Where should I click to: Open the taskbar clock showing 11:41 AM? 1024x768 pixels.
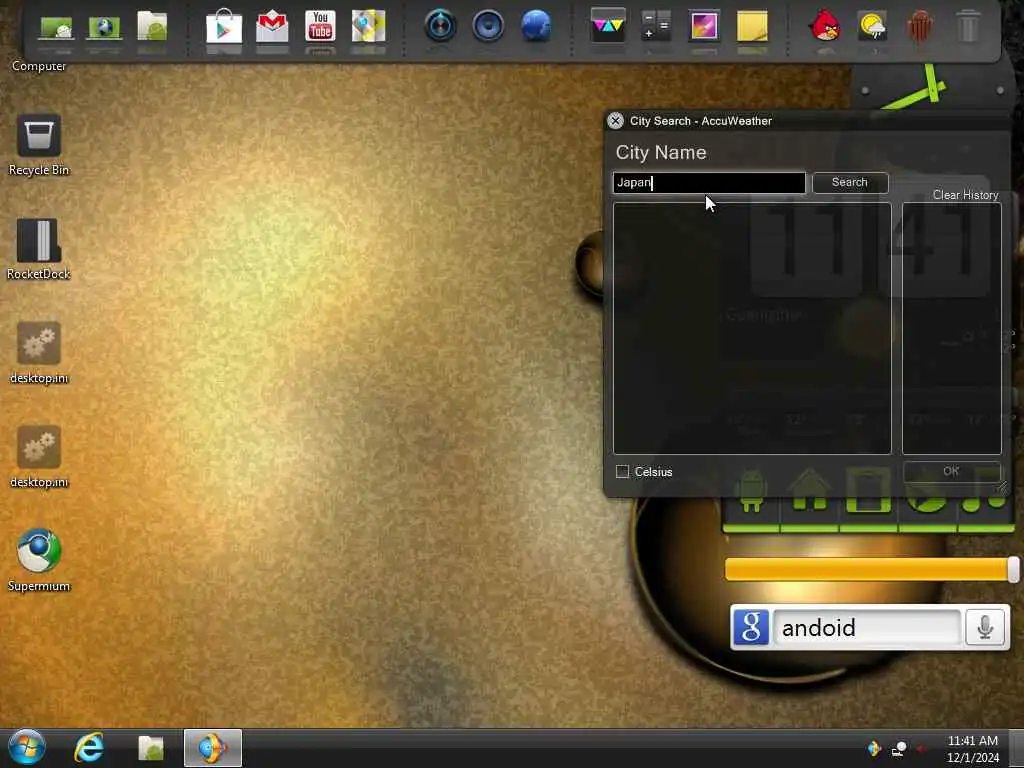point(972,748)
